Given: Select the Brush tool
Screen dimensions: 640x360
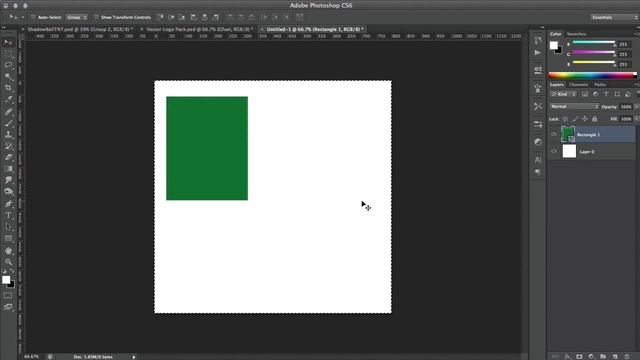Looking at the screenshot, I should (x=8, y=123).
